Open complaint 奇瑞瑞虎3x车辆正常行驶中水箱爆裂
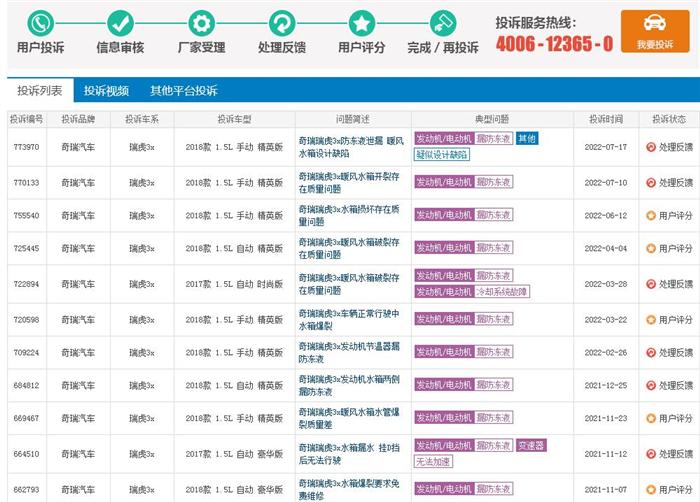The width and height of the screenshot is (700, 502). [x=349, y=320]
